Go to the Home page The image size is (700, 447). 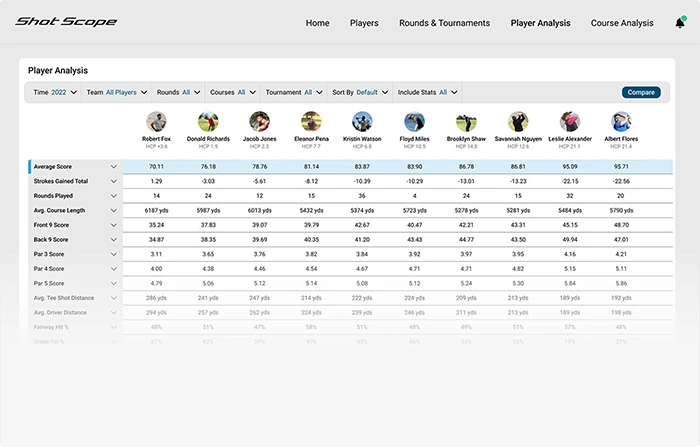pyautogui.click(x=317, y=23)
